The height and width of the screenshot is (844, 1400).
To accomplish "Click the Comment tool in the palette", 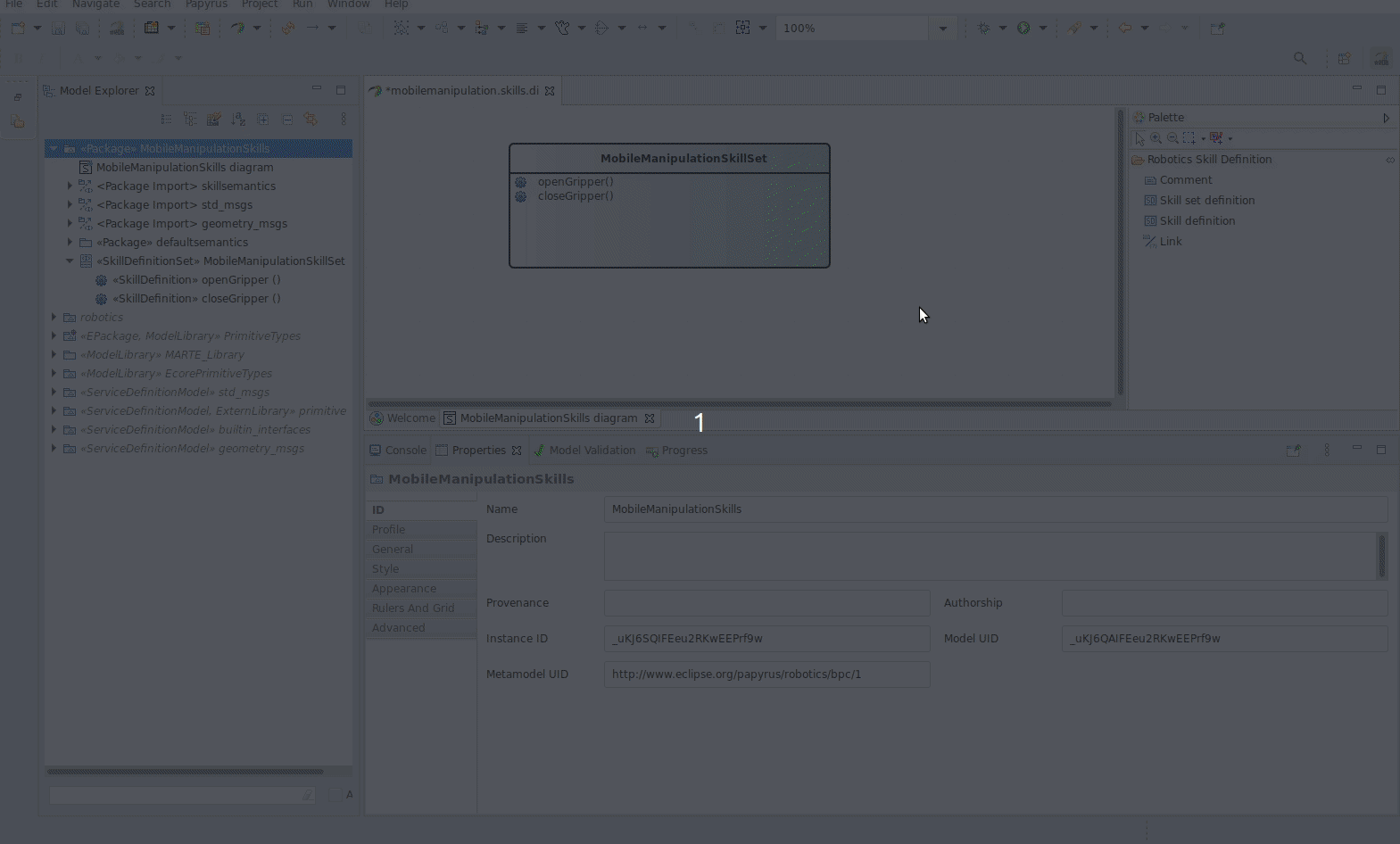I will click(1185, 180).
